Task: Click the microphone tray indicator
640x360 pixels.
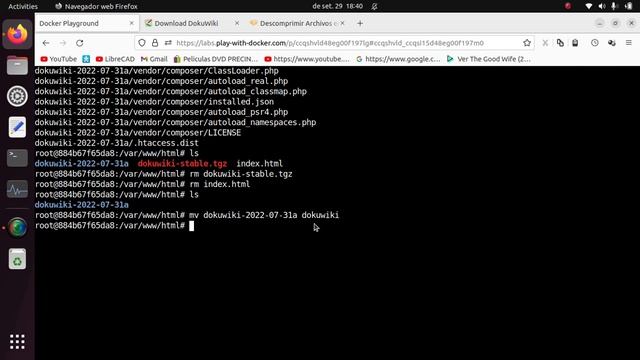Action: point(613,6)
